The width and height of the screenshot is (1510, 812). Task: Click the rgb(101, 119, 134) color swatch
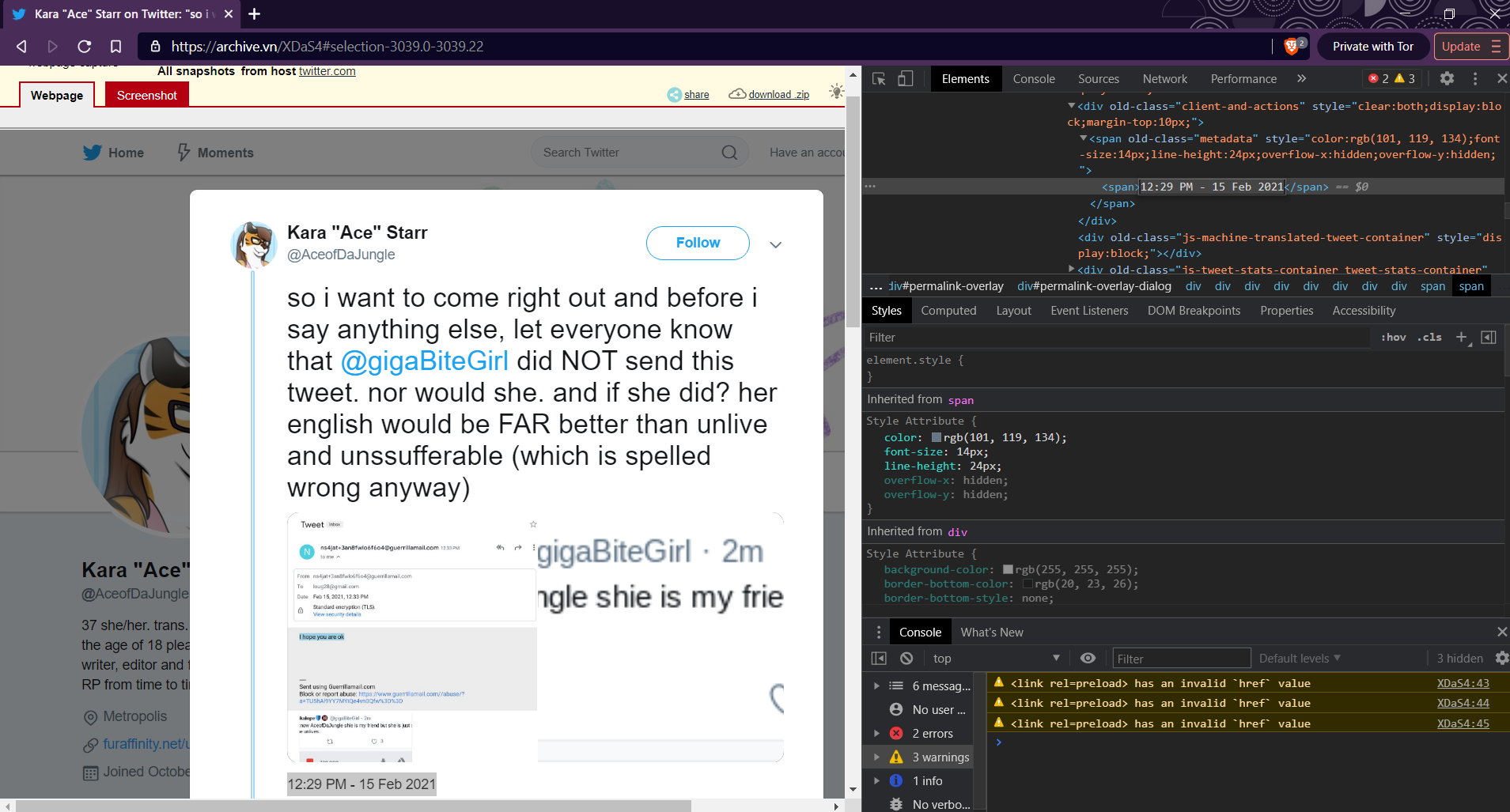click(937, 437)
